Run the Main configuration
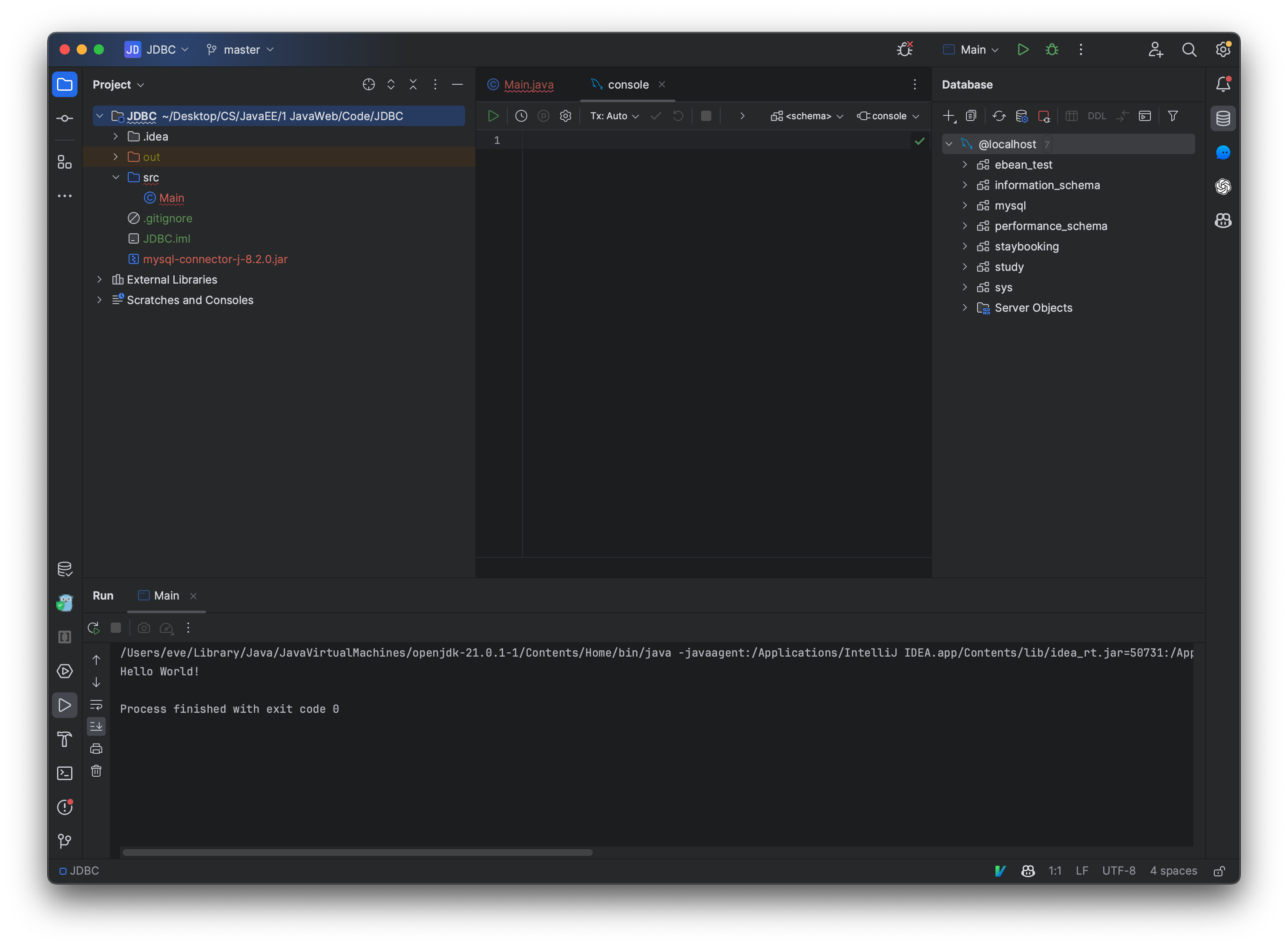 pos(1023,49)
